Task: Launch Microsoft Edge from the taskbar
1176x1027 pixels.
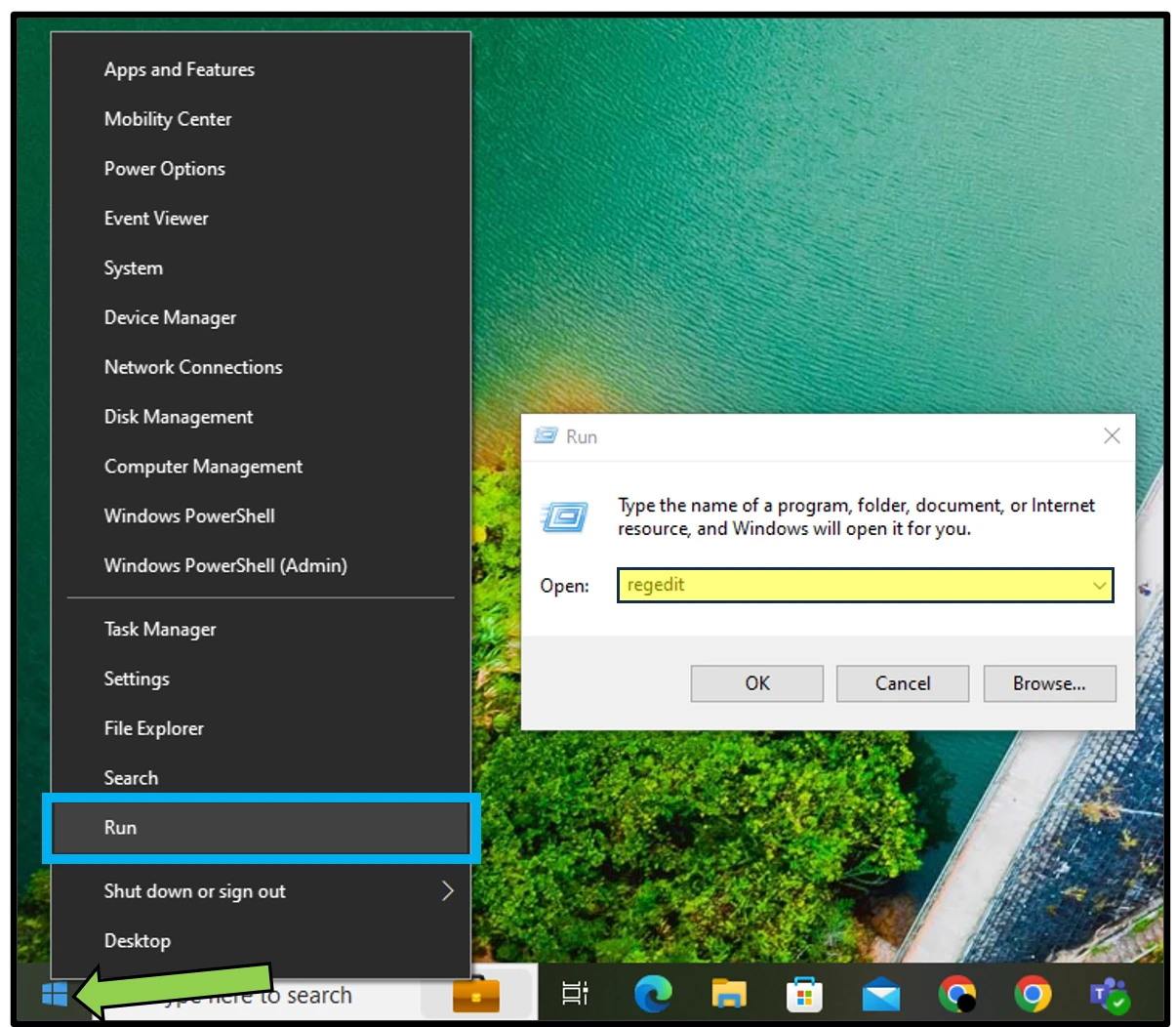Action: pyautogui.click(x=652, y=994)
